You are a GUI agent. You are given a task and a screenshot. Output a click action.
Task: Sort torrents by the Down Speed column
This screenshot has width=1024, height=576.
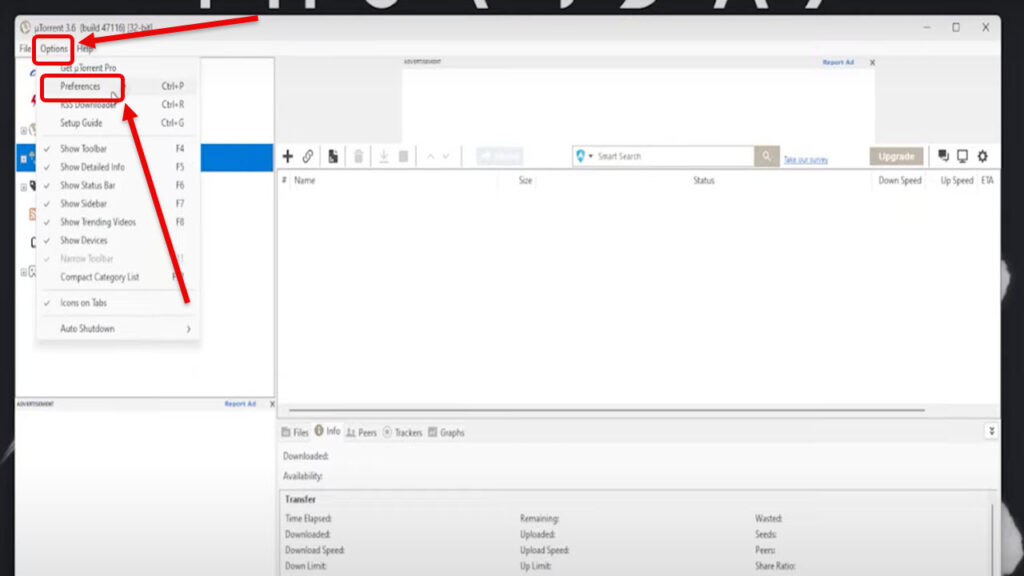click(899, 180)
